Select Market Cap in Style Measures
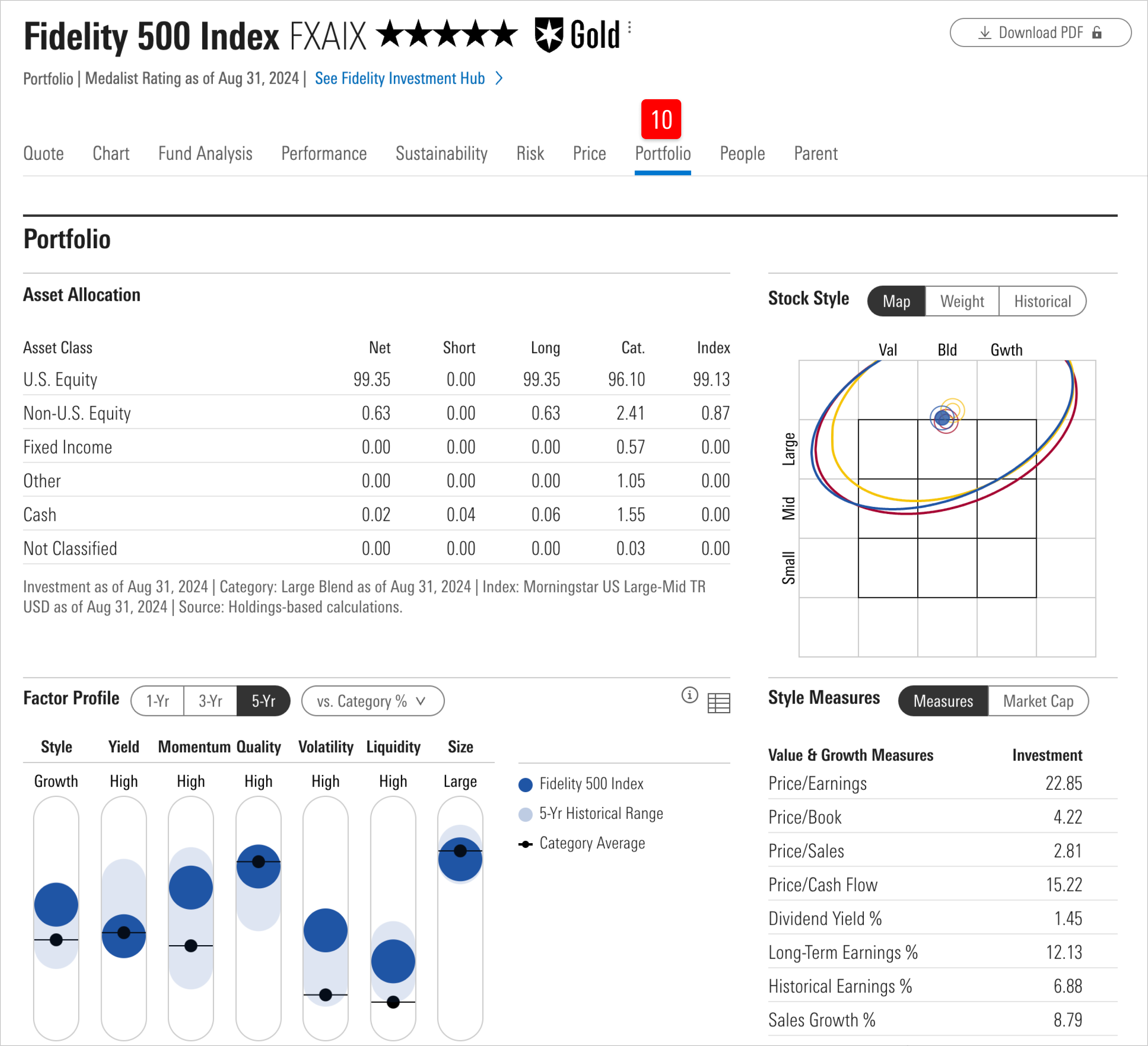 (1039, 701)
